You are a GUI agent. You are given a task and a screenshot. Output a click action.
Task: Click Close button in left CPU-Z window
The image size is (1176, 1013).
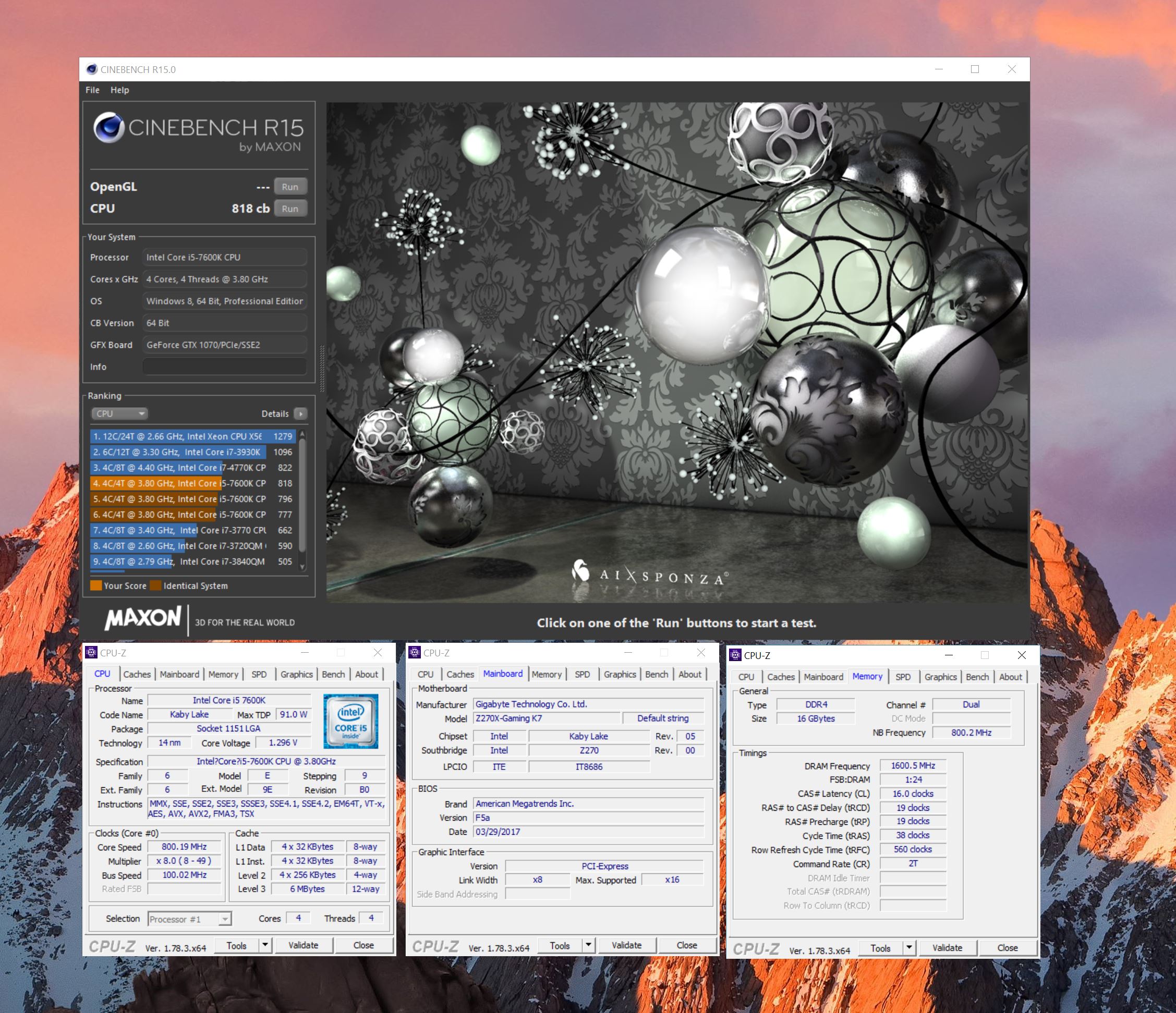pos(363,945)
